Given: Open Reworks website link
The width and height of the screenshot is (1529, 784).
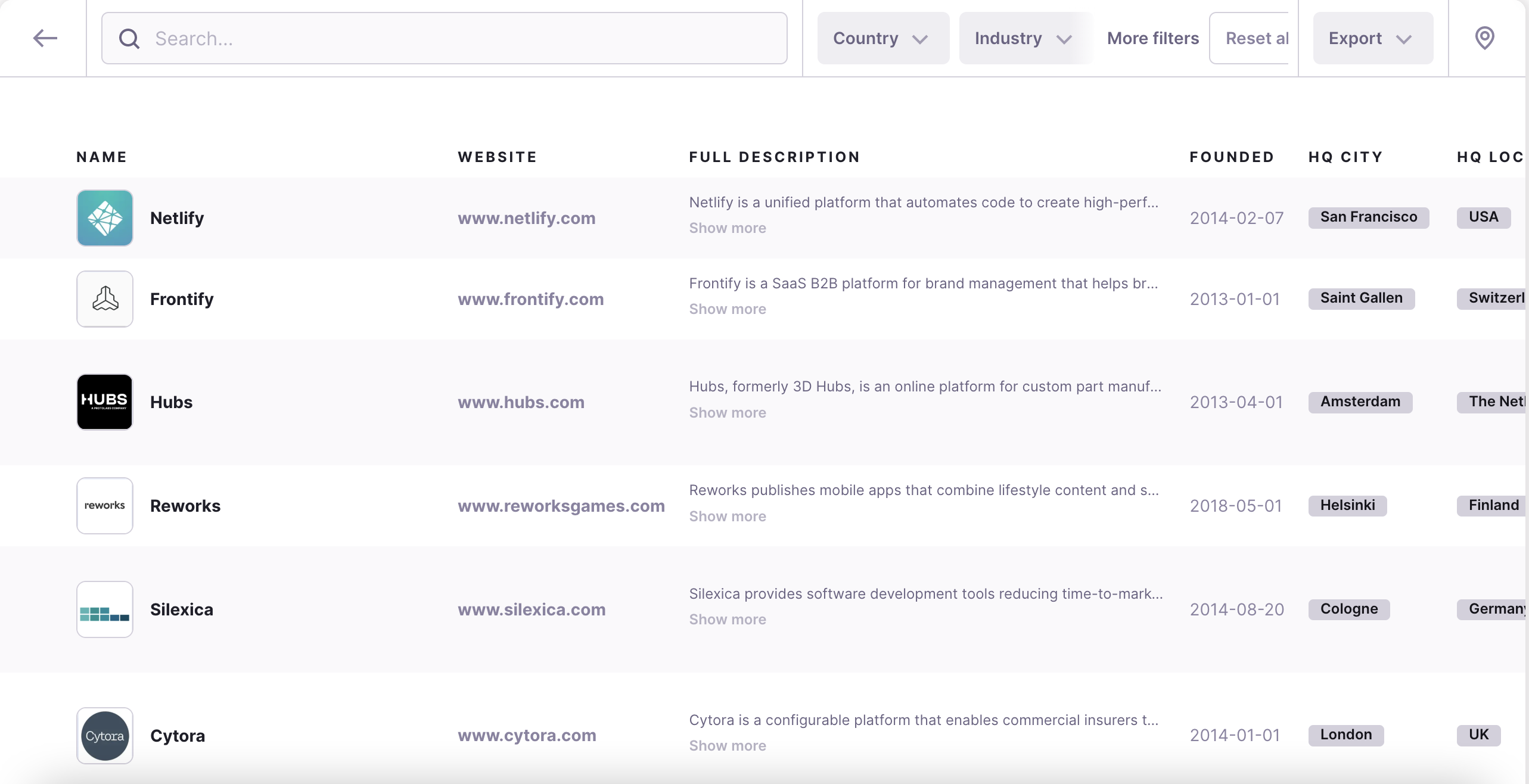Looking at the screenshot, I should tap(561, 505).
